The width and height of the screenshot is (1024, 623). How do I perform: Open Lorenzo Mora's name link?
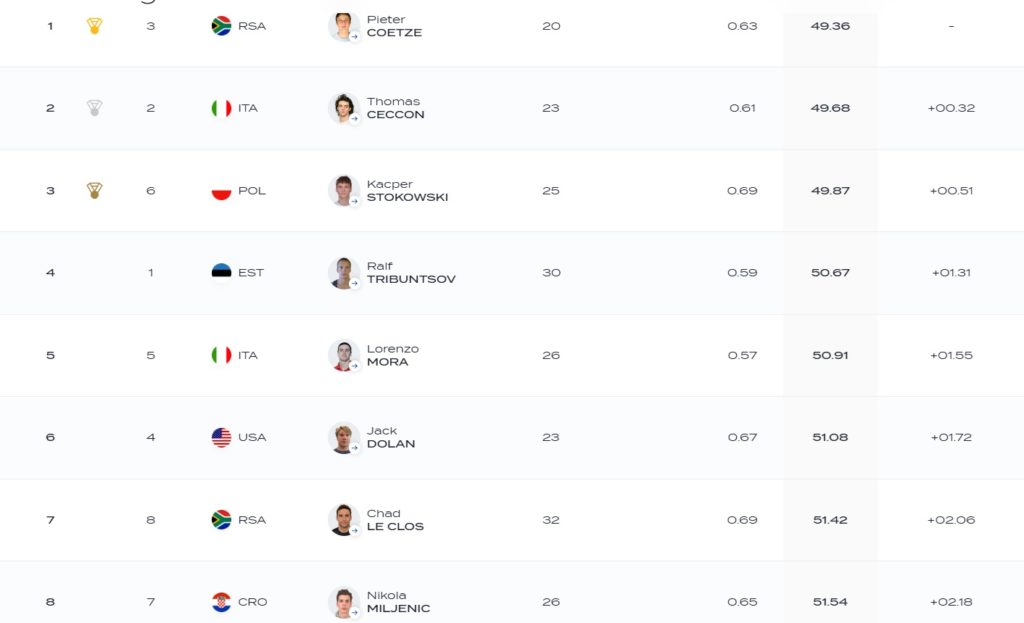tap(392, 355)
